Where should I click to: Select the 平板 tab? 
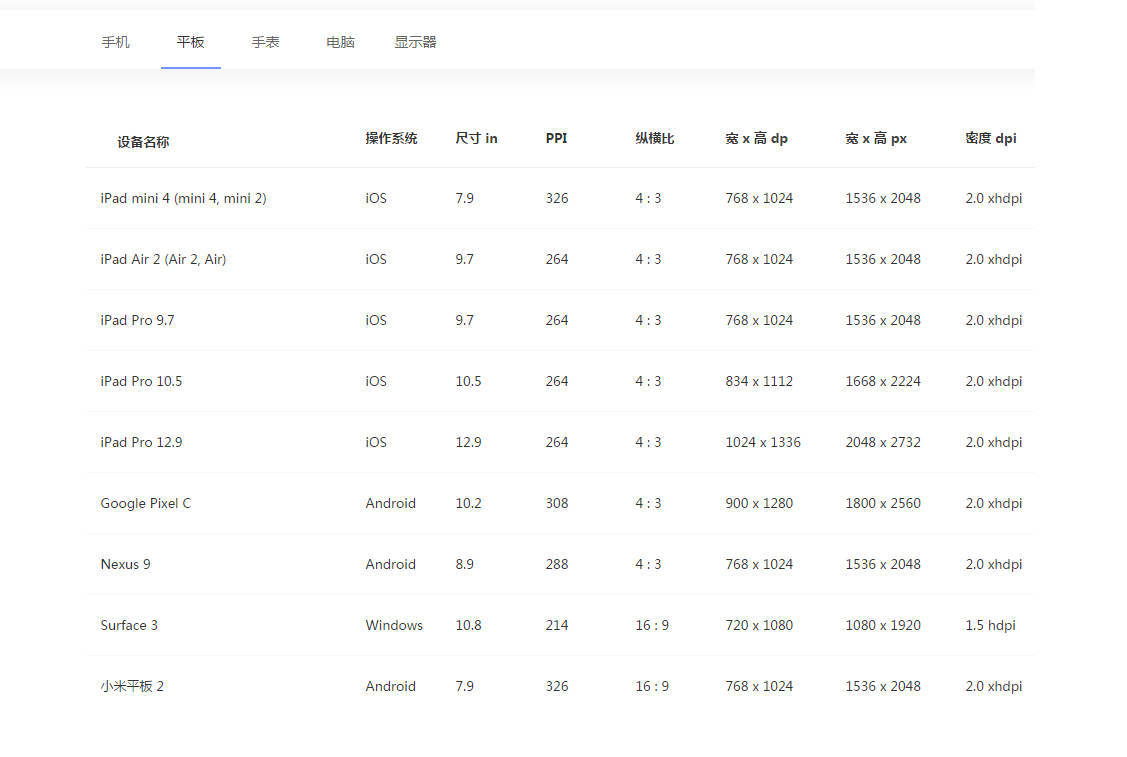pos(190,42)
